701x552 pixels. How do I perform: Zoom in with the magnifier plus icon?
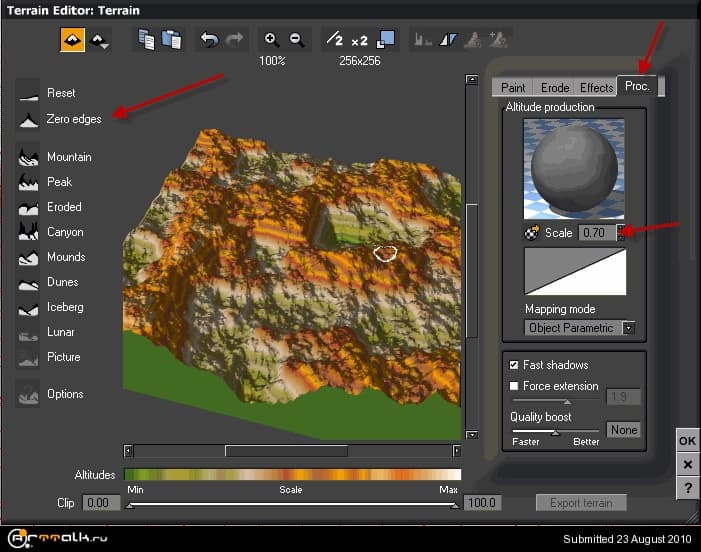click(271, 40)
